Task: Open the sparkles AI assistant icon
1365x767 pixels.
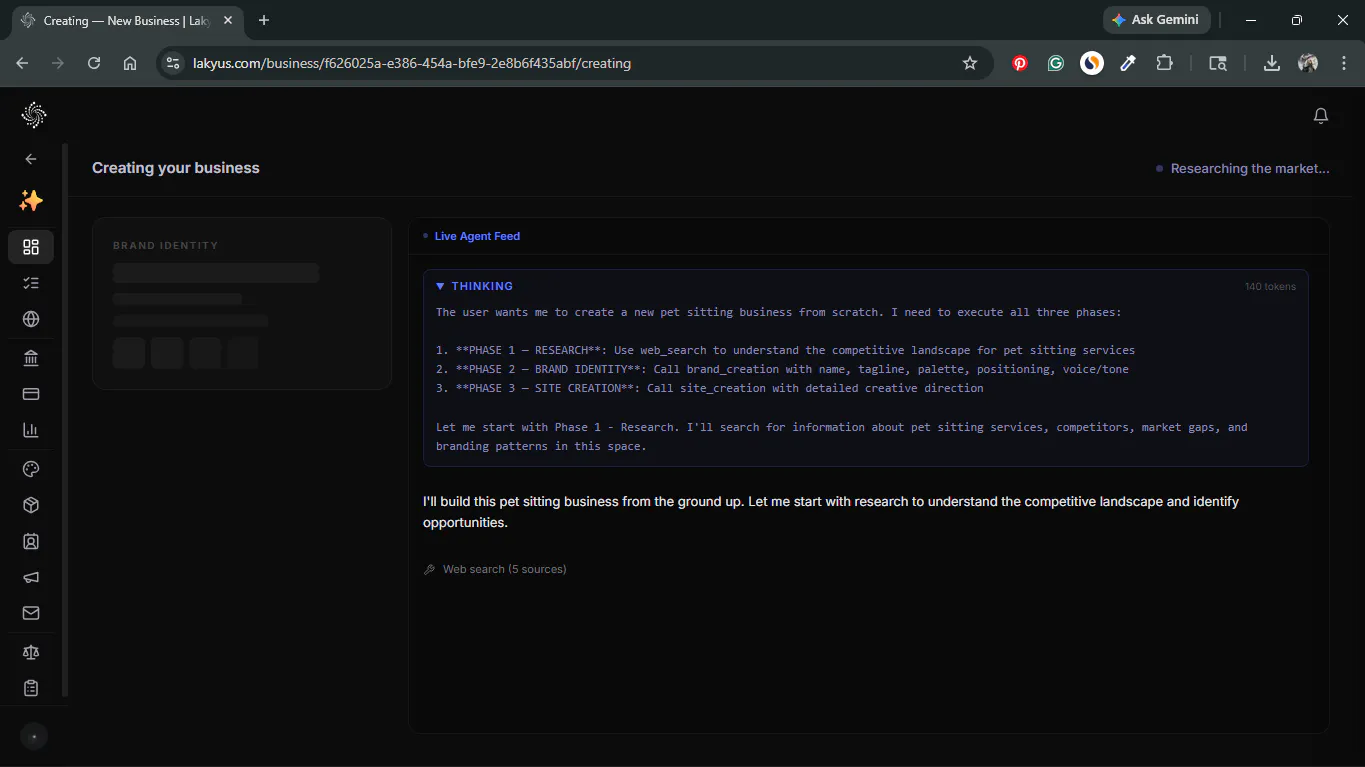Action: [31, 201]
